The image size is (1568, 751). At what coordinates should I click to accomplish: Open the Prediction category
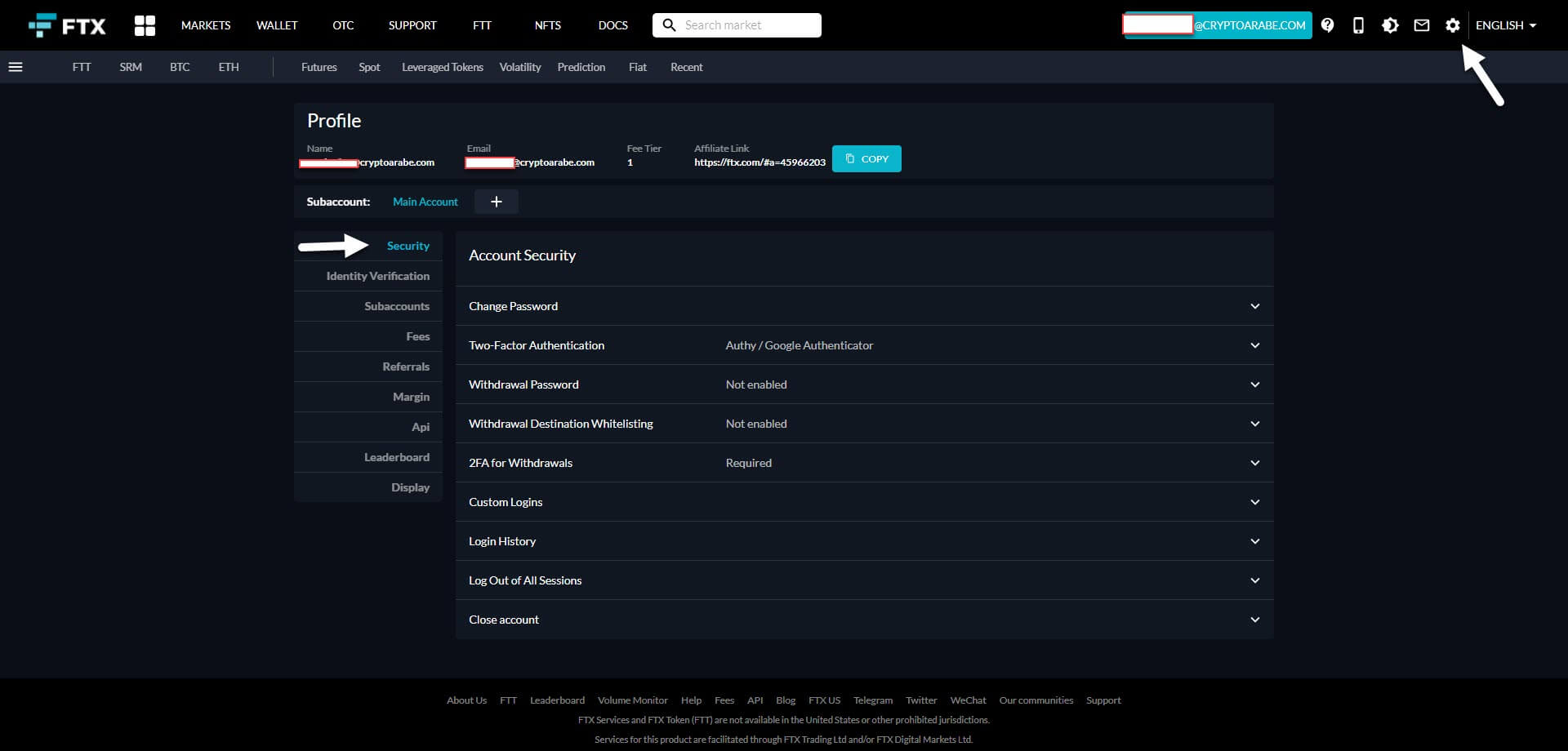[581, 67]
